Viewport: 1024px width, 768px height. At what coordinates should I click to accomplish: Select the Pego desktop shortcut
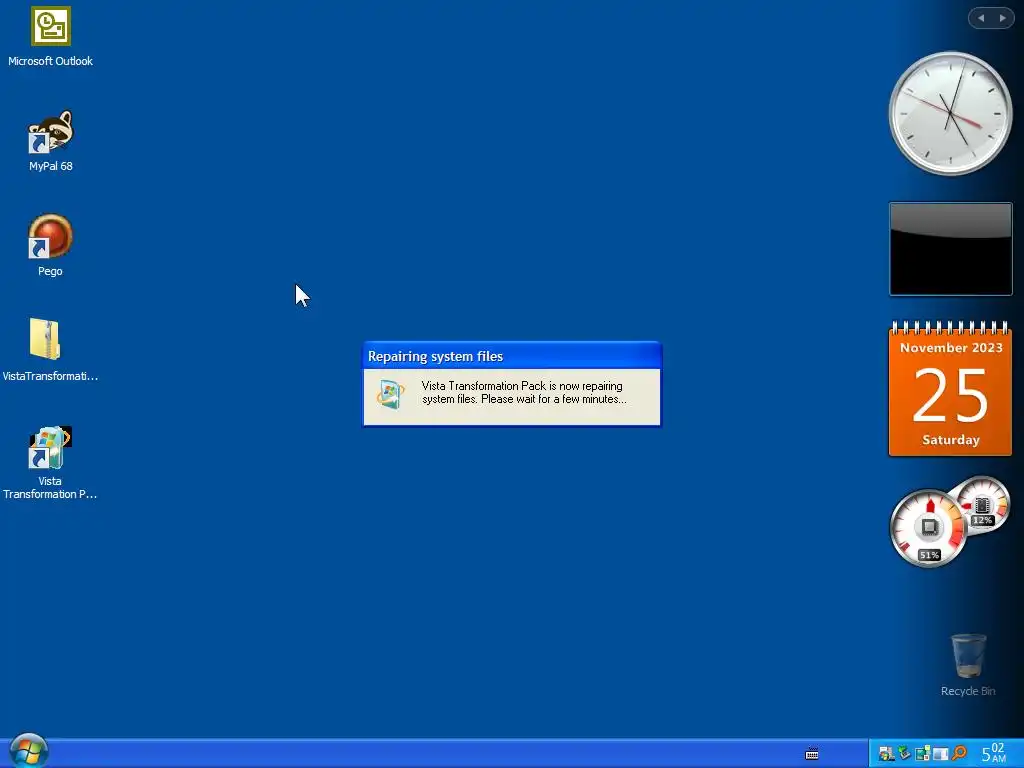[50, 246]
